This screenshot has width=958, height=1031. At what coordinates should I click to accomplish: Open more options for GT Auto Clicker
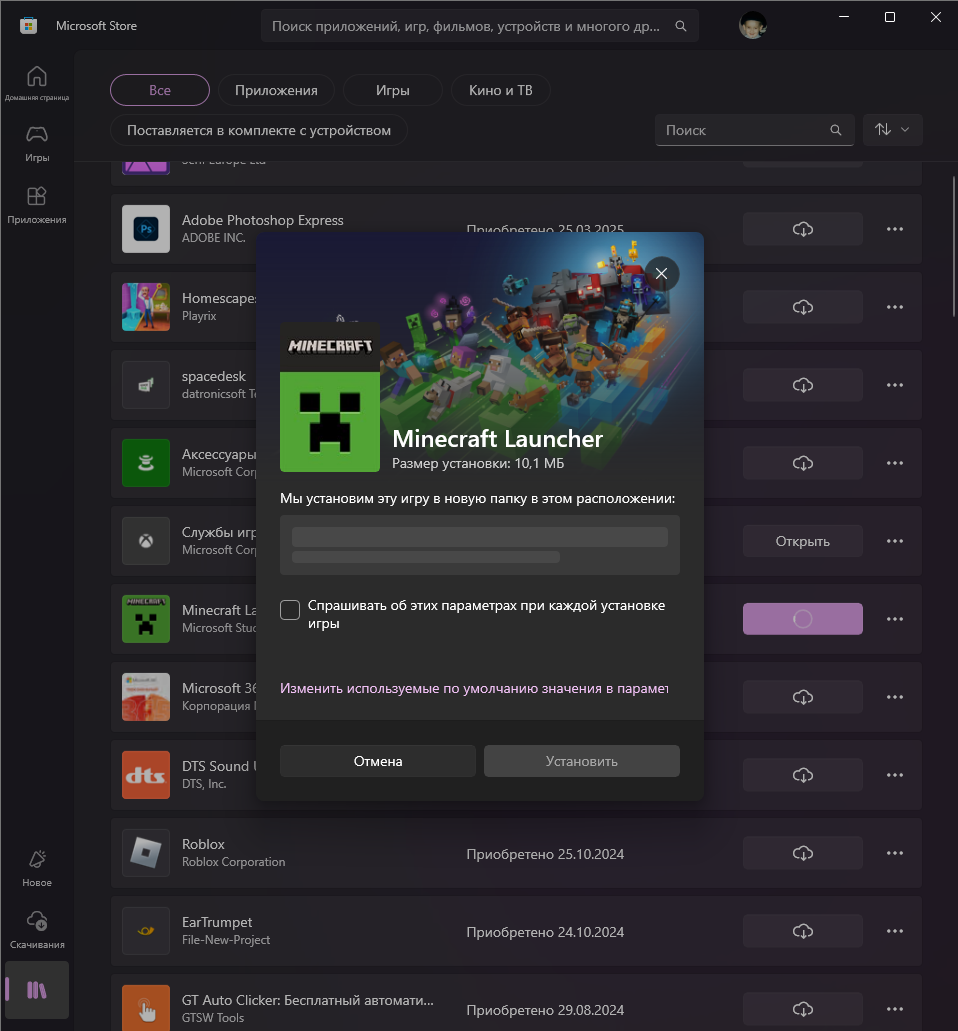coord(895,1009)
